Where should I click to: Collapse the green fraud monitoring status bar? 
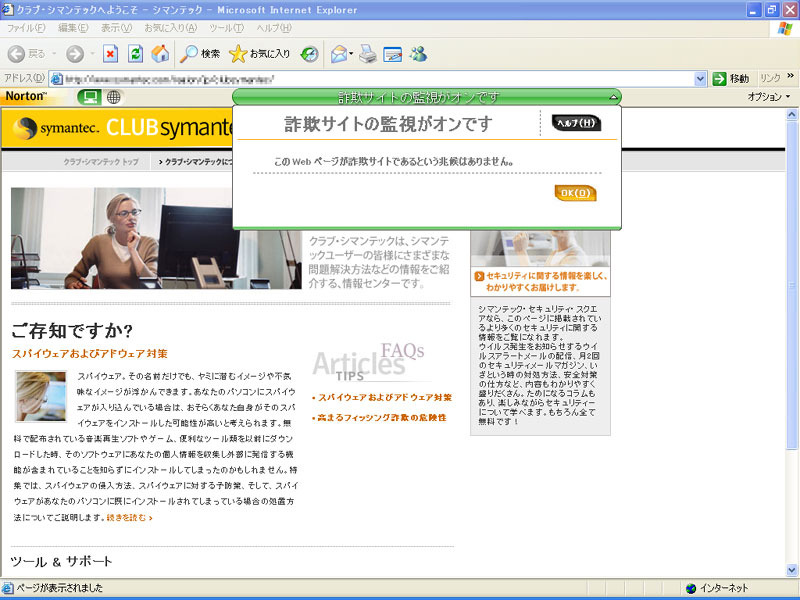(614, 97)
